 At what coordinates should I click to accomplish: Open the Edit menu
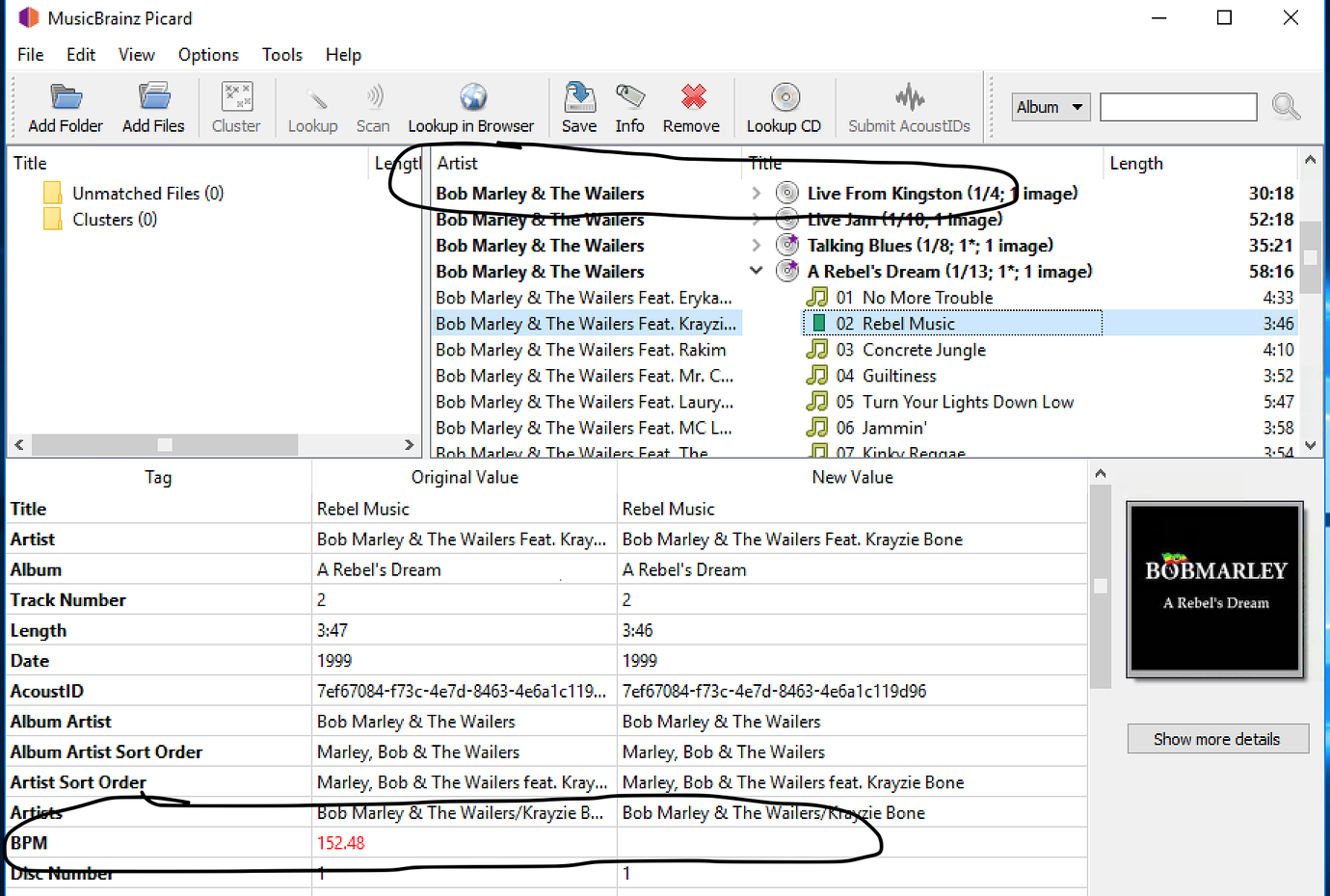(81, 55)
